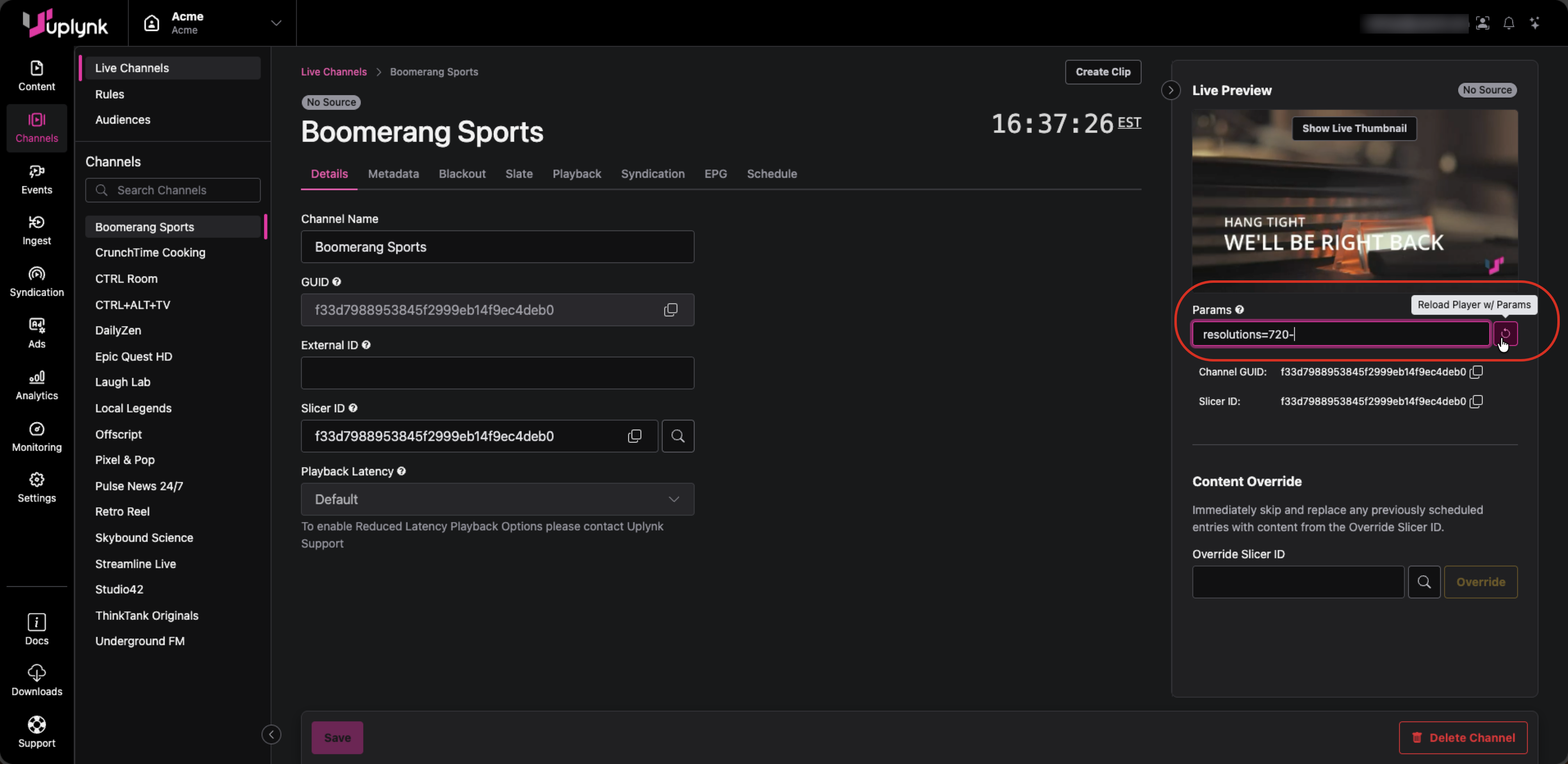Screen dimensions: 1568x764
Task: Copy the Slicer ID field value
Action: 634,436
